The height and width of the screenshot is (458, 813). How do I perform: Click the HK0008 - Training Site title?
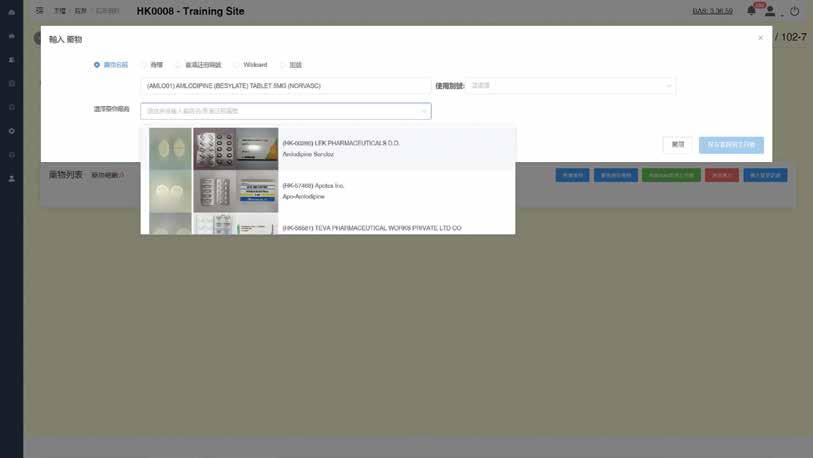[190, 11]
